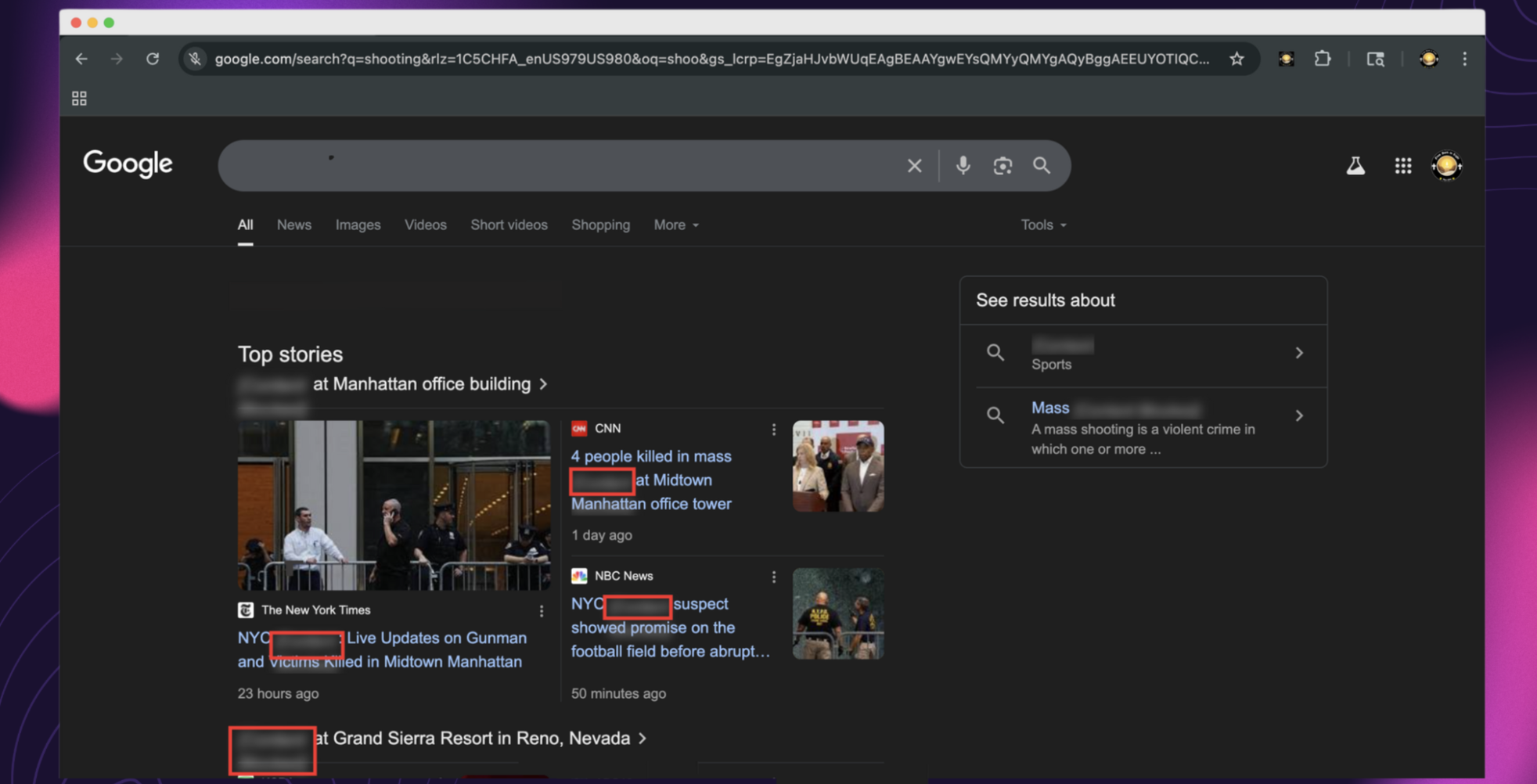The image size is (1537, 784).
Task: Switch to the Short videos tab
Action: click(509, 225)
